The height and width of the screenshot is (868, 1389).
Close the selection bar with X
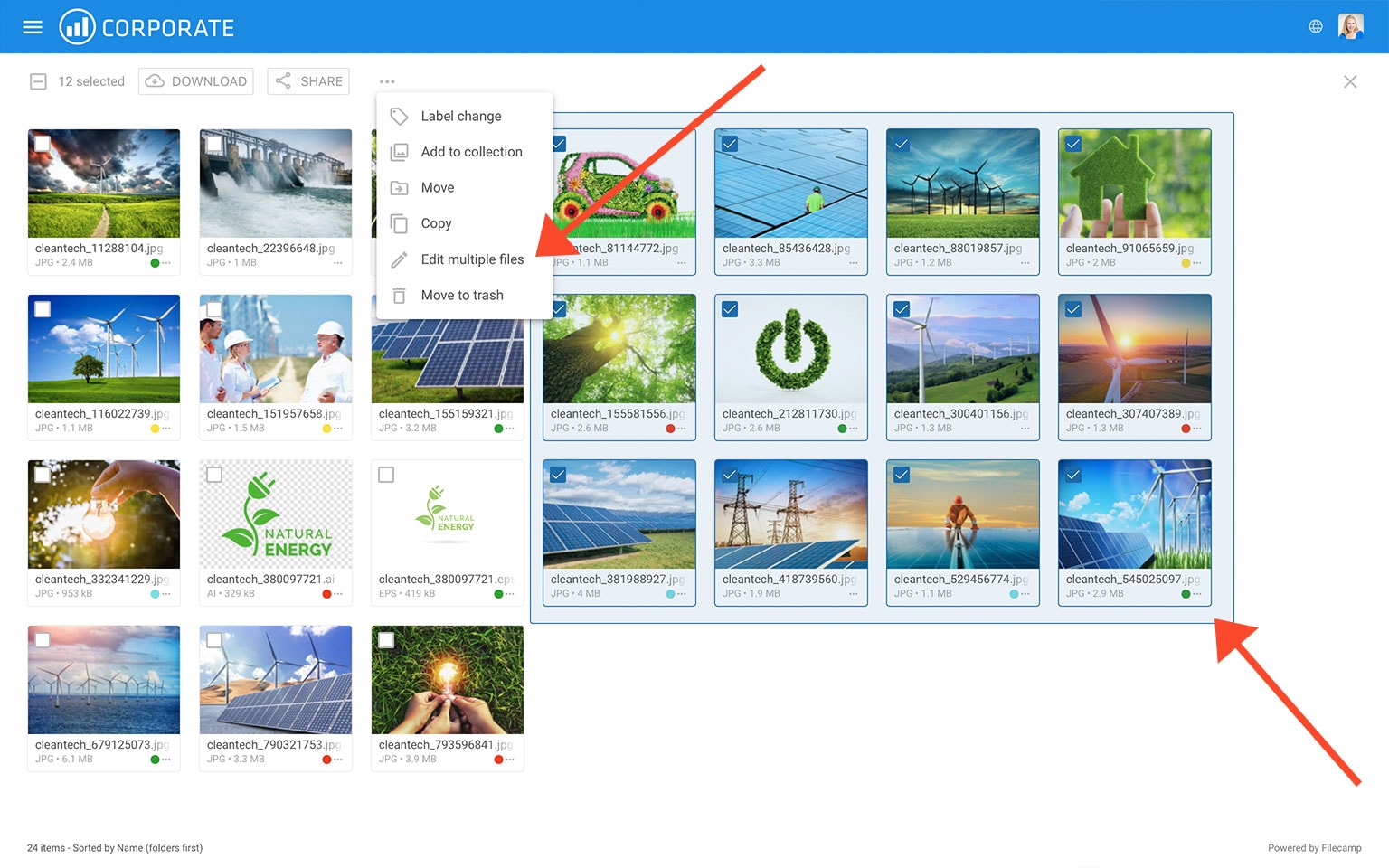(1350, 82)
